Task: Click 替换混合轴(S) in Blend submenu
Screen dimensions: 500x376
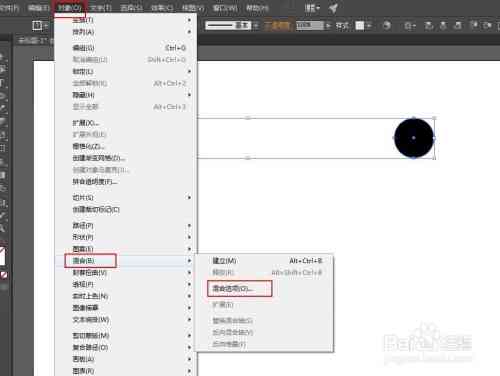Action: (264, 321)
